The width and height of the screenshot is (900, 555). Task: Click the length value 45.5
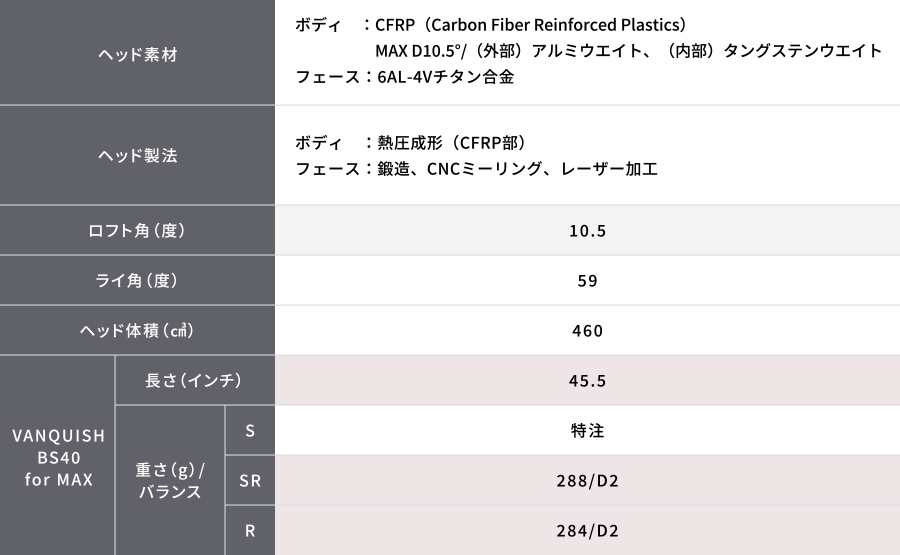pos(587,381)
